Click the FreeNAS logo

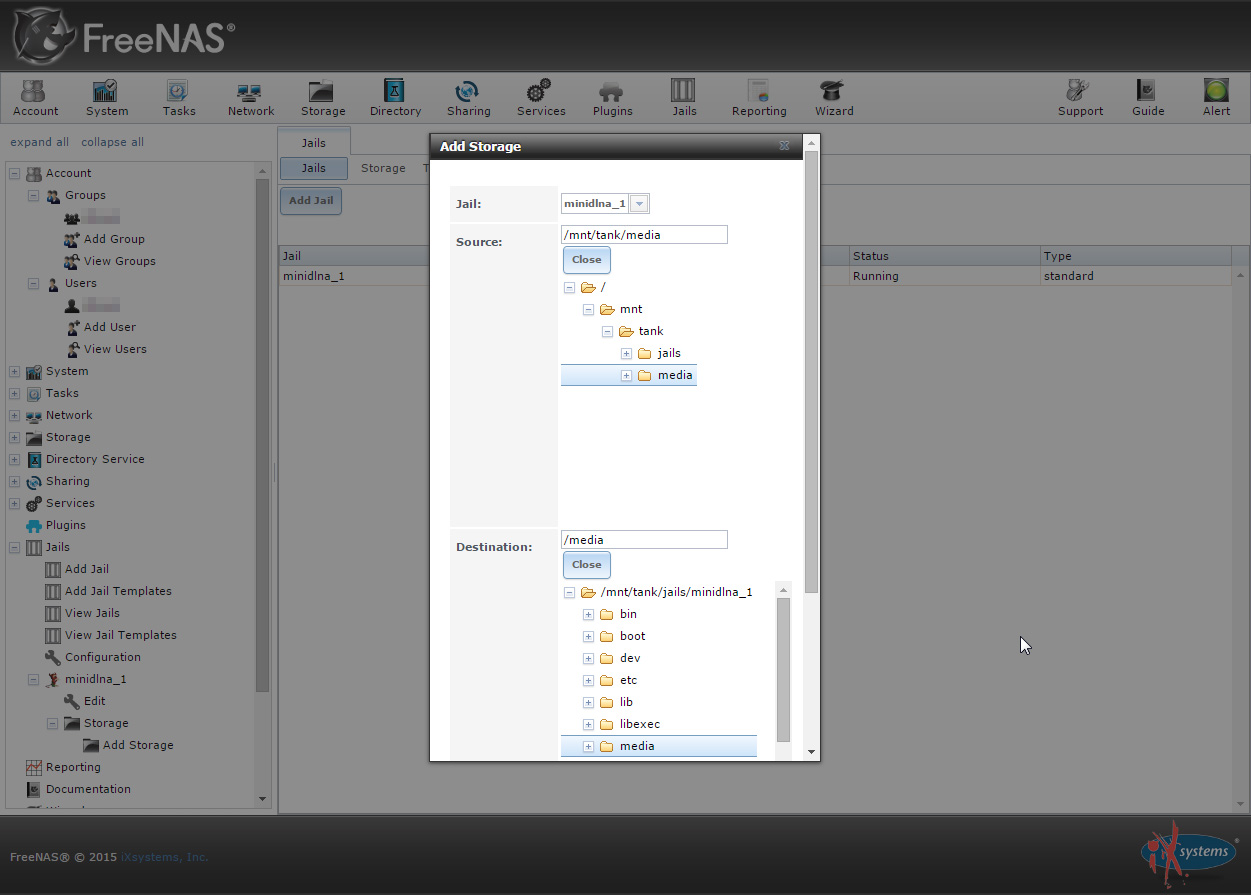tap(123, 36)
